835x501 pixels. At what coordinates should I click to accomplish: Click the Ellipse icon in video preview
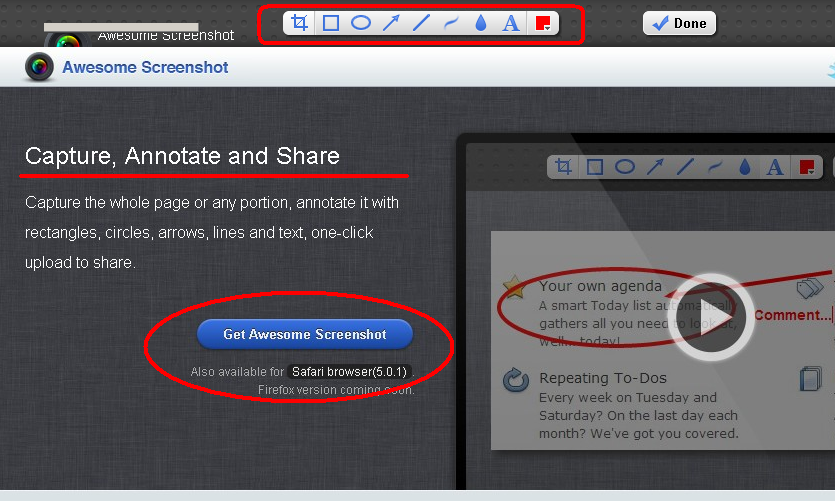click(x=625, y=167)
